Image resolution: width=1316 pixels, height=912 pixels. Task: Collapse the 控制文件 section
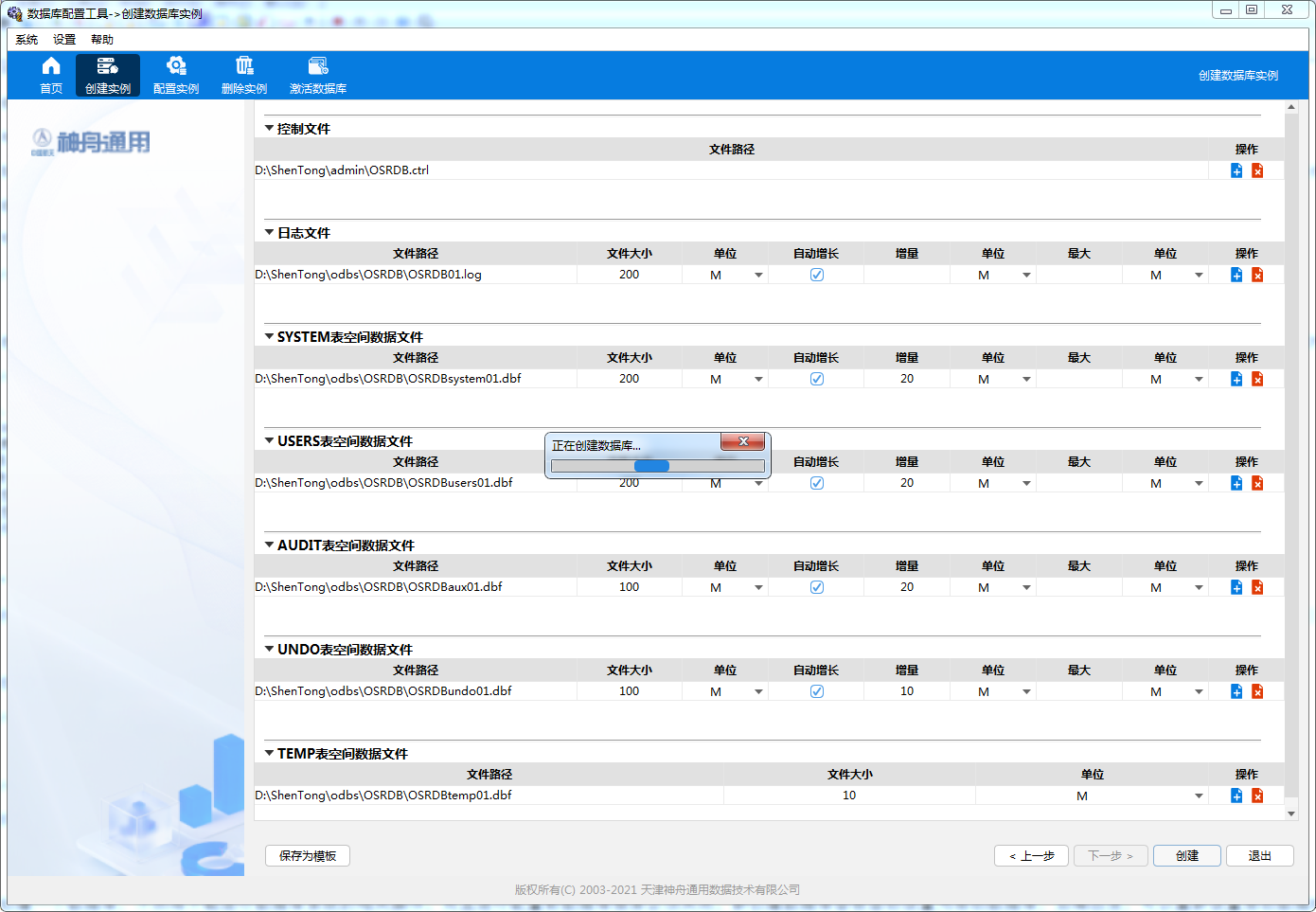(270, 129)
